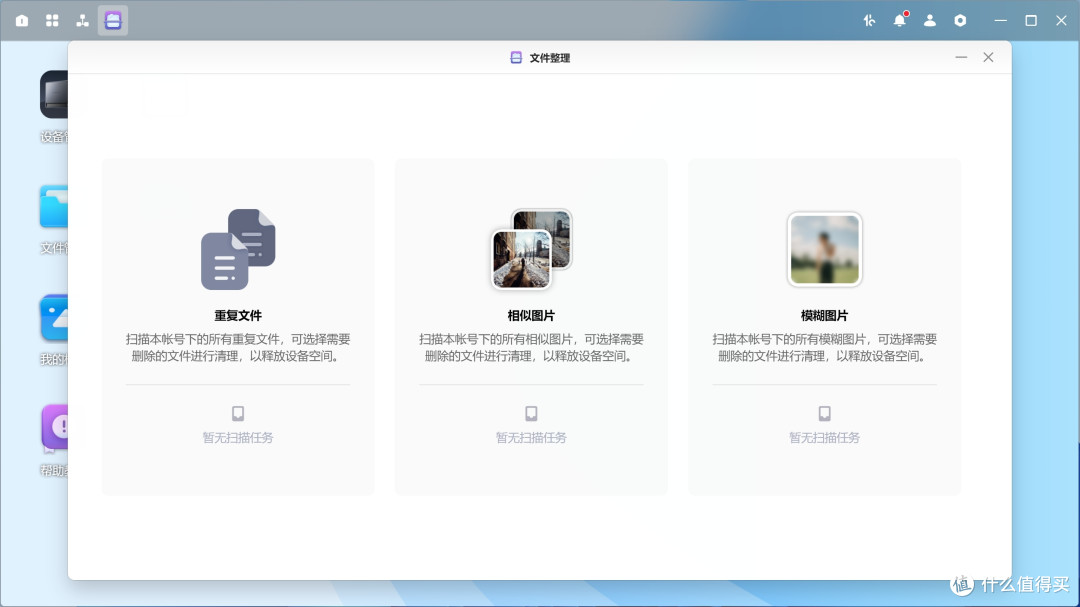This screenshot has height=607, width=1080.
Task: Click the 重复文件 description text
Action: [x=238, y=347]
